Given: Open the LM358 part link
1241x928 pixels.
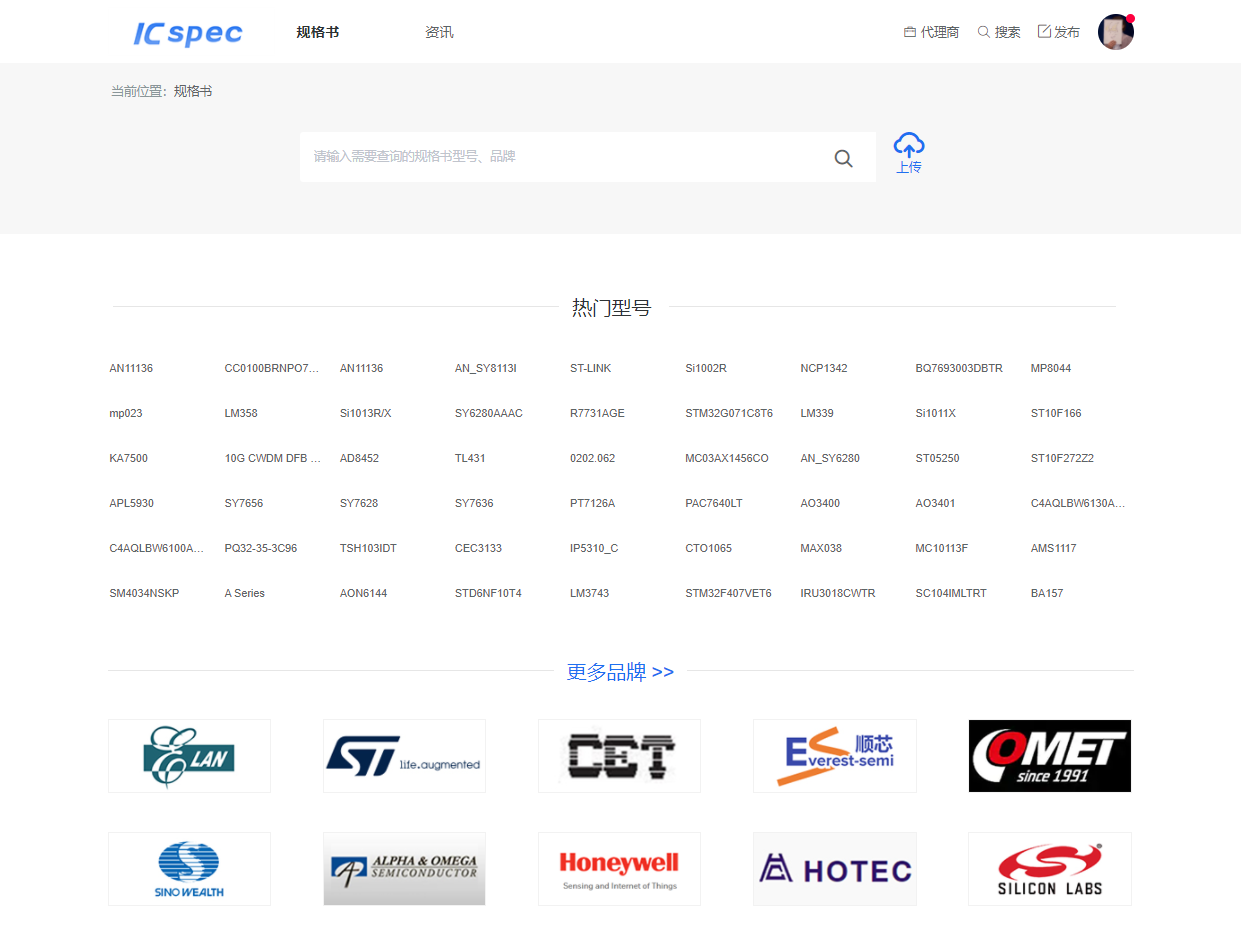Looking at the screenshot, I should 241,413.
